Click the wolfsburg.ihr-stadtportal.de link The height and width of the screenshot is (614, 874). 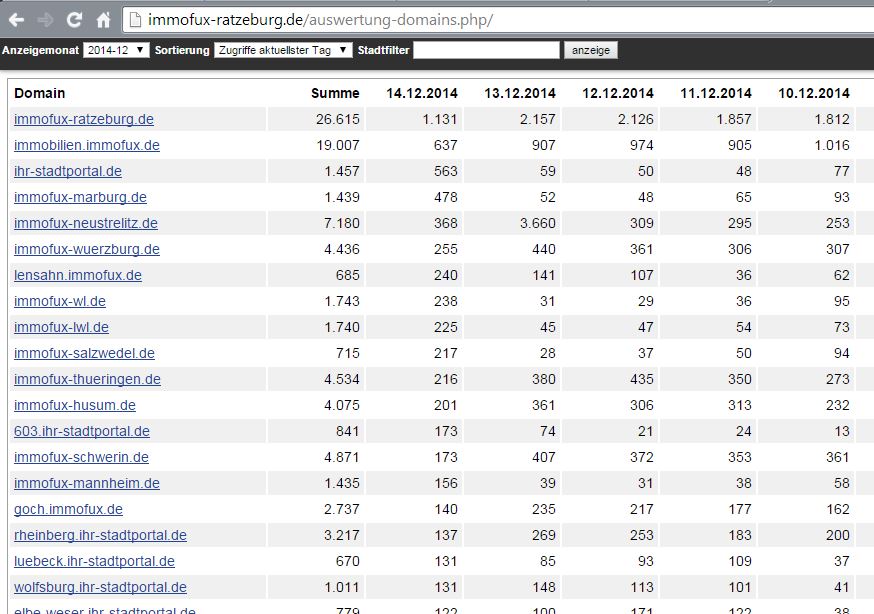pos(100,587)
